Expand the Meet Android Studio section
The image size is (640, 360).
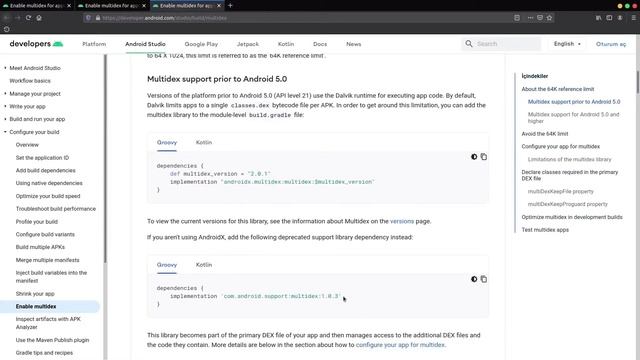(x=5, y=68)
